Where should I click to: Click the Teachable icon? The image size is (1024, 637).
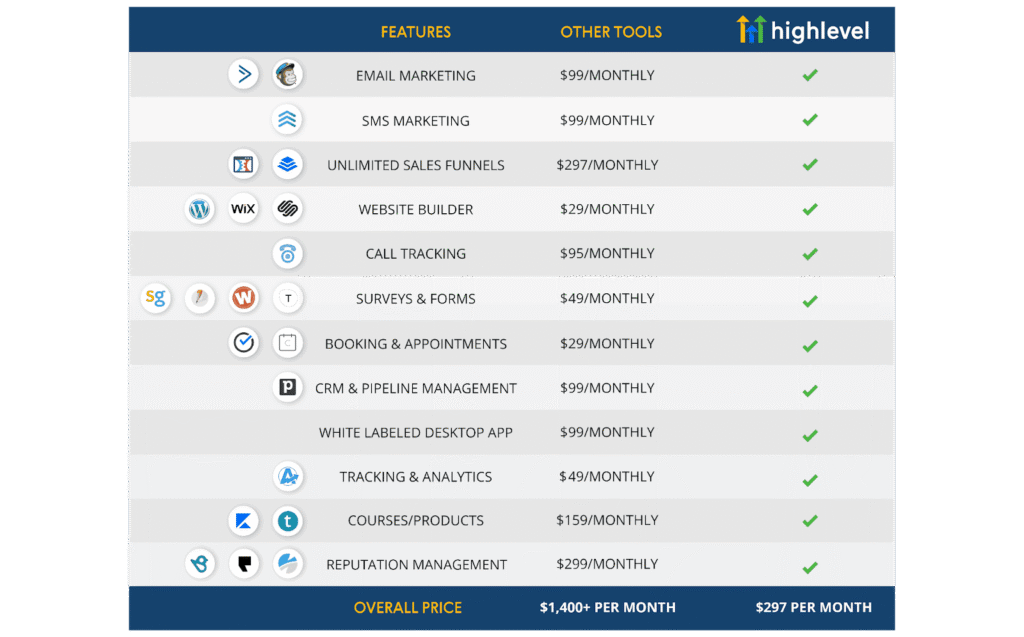coord(287,521)
